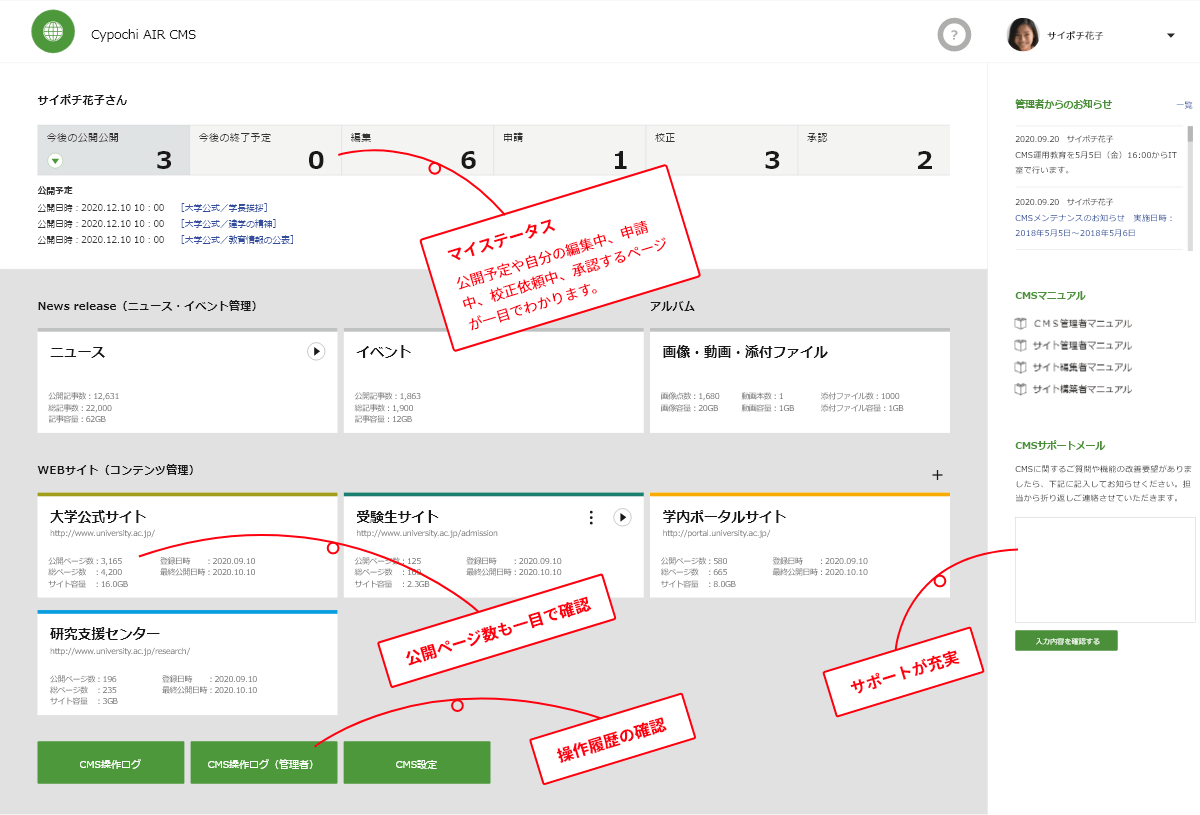Click the play icon on 受験生サイト card
The width and height of the screenshot is (1200, 815).
coord(622,517)
